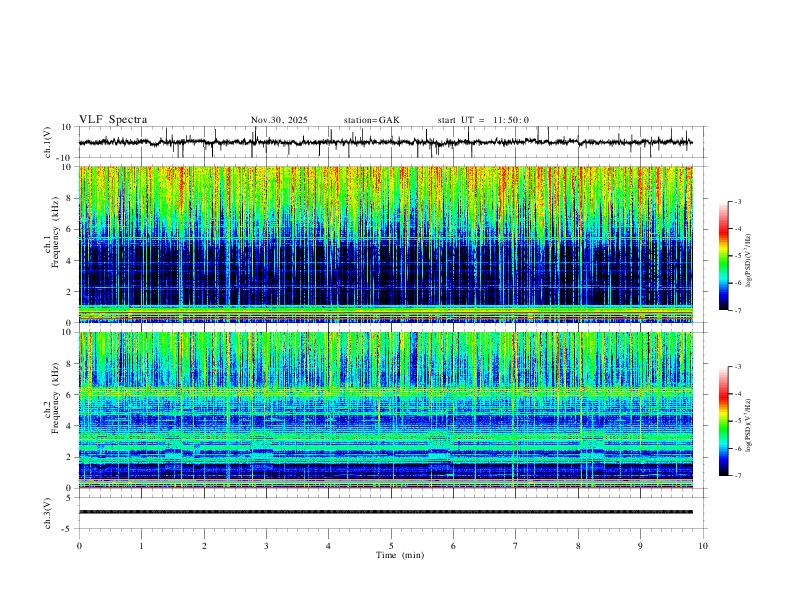Click the "-3" label on ch.2 colorbar
Viewport: 792px width, 612px height.
coord(737,367)
